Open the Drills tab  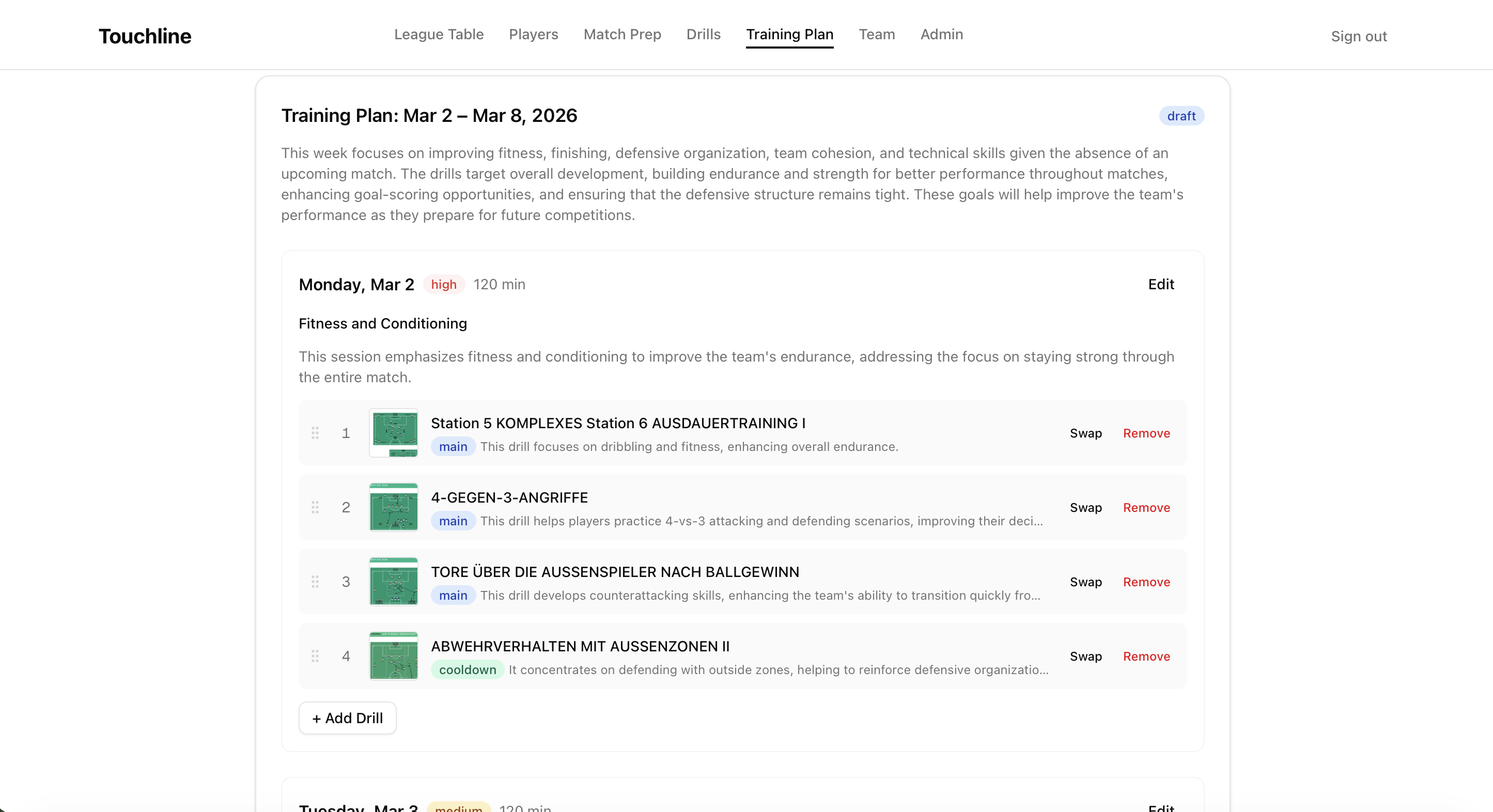pyautogui.click(x=703, y=35)
